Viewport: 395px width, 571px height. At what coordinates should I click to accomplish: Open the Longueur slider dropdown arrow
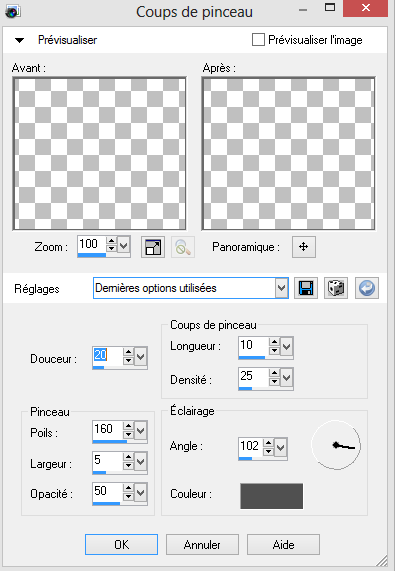[x=287, y=346]
